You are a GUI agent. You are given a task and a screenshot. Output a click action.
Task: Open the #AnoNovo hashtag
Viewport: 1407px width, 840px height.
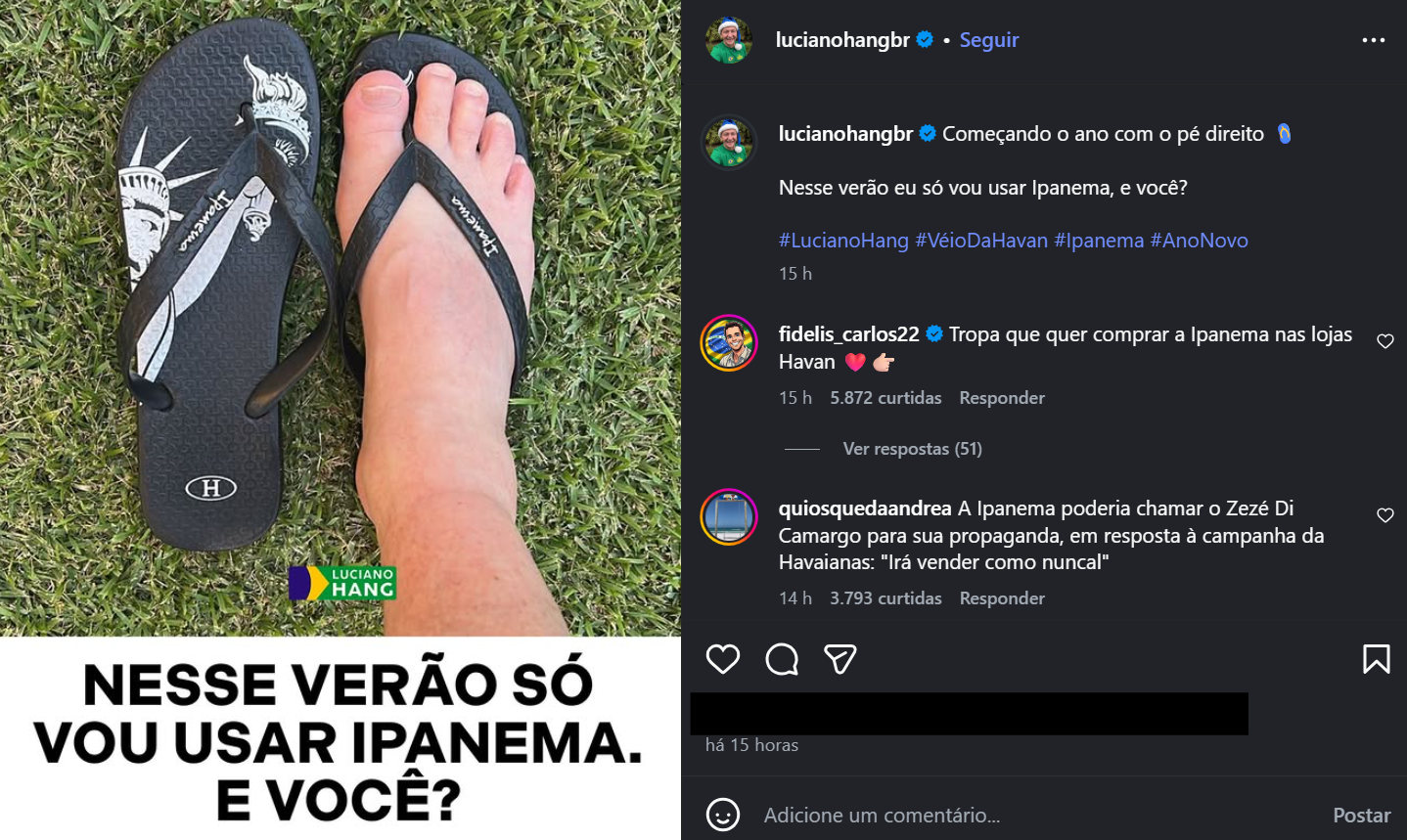(x=1200, y=241)
